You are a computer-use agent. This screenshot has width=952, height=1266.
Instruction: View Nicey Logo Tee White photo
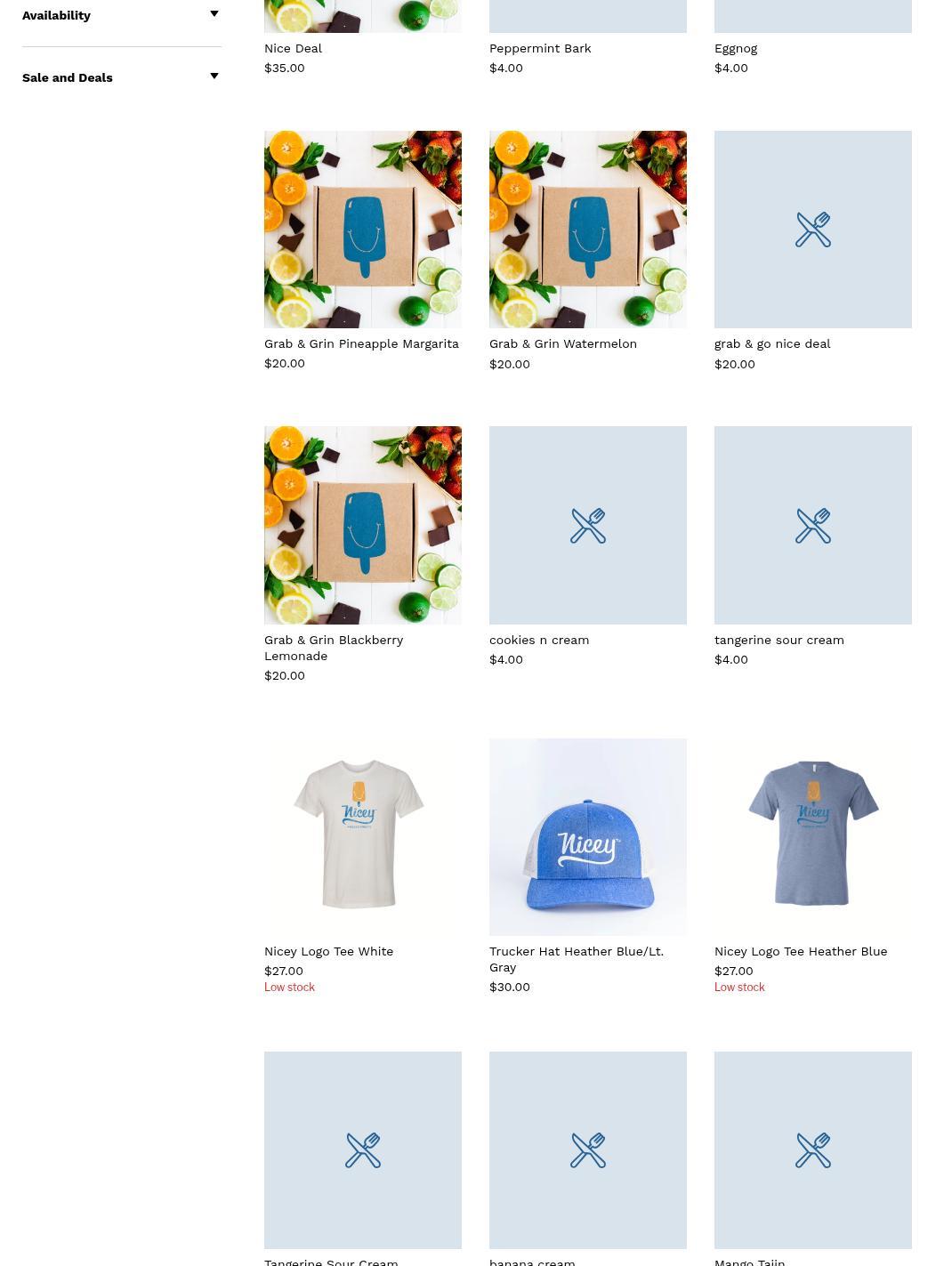[x=363, y=837]
